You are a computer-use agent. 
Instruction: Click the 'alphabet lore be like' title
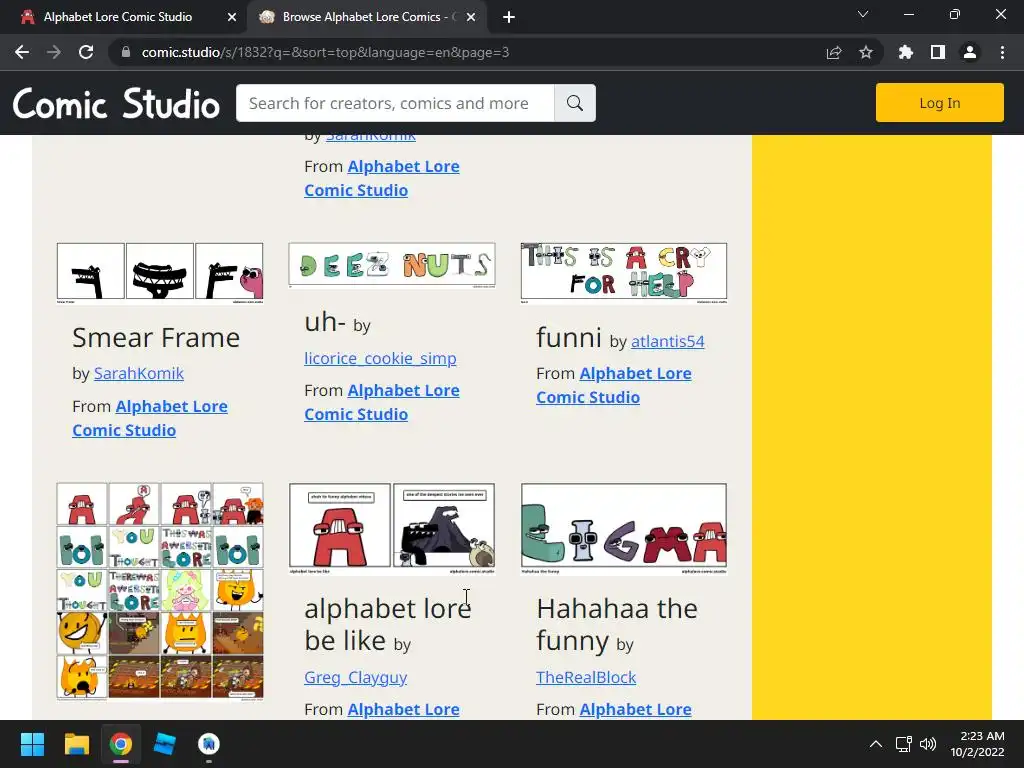point(387,624)
